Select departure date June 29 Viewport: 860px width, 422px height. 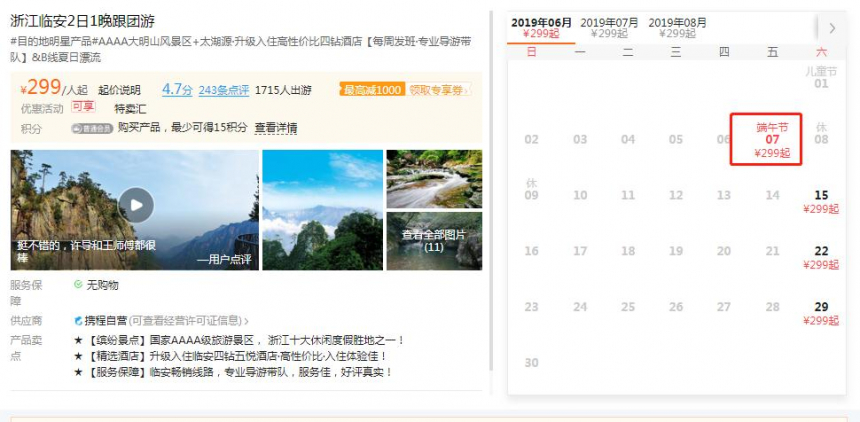(x=821, y=313)
